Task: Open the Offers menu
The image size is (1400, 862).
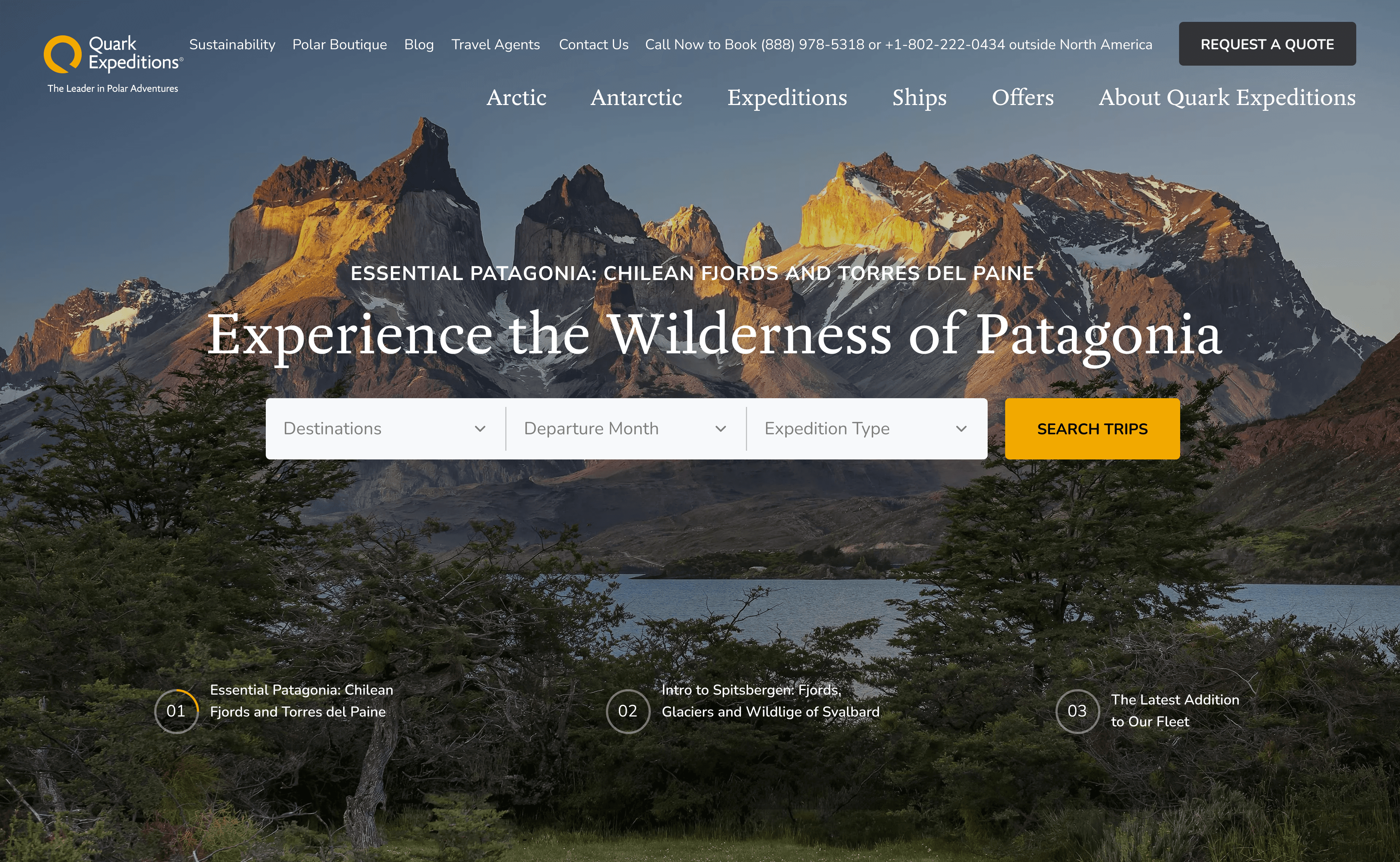Action: [1023, 97]
